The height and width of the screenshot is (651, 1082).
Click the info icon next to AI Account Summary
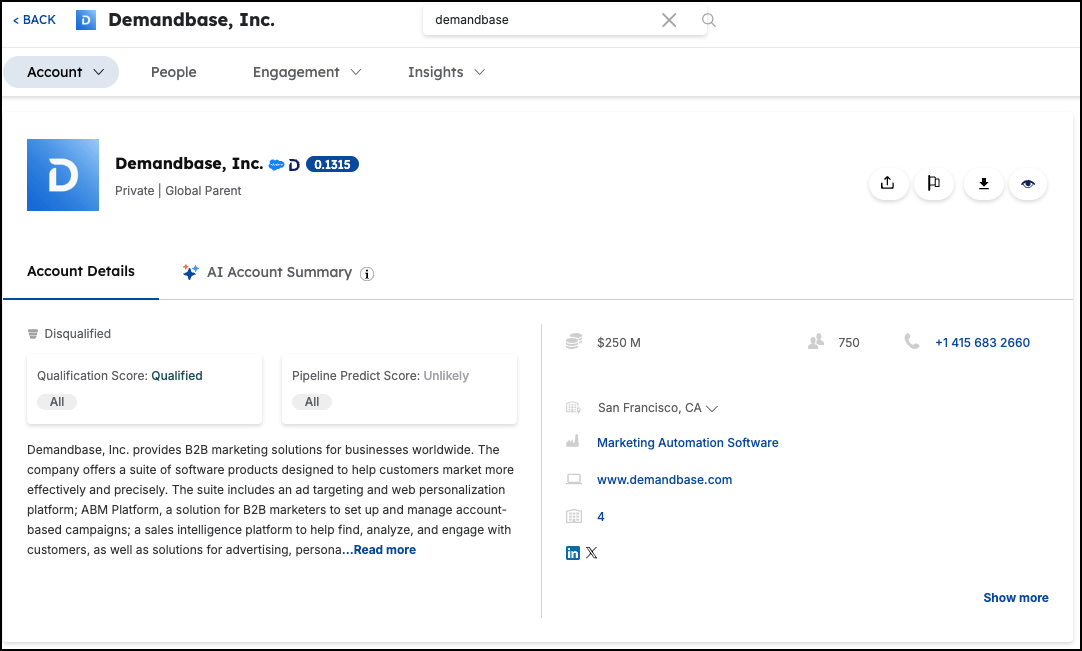tap(367, 274)
